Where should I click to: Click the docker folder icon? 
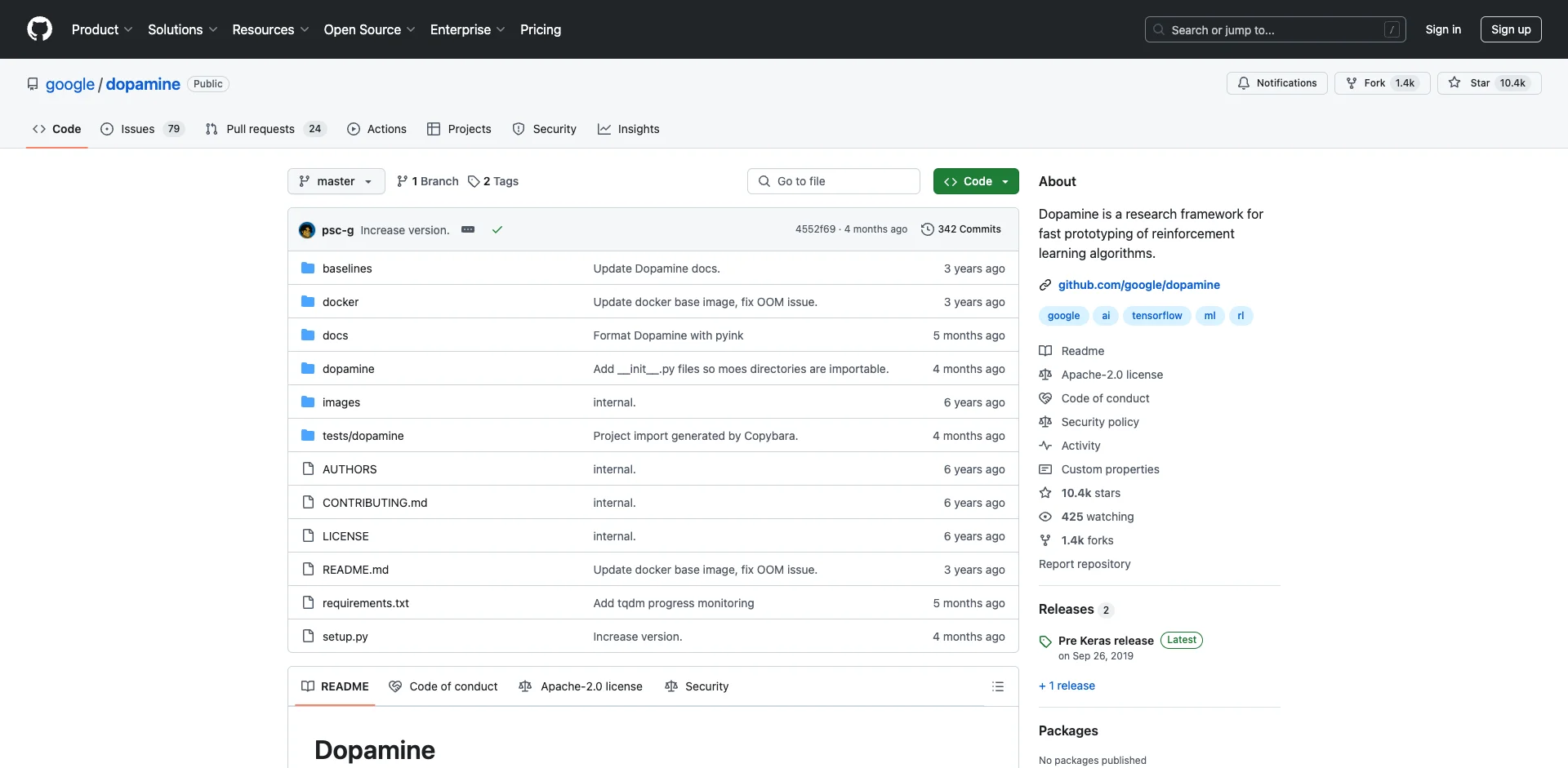(308, 301)
